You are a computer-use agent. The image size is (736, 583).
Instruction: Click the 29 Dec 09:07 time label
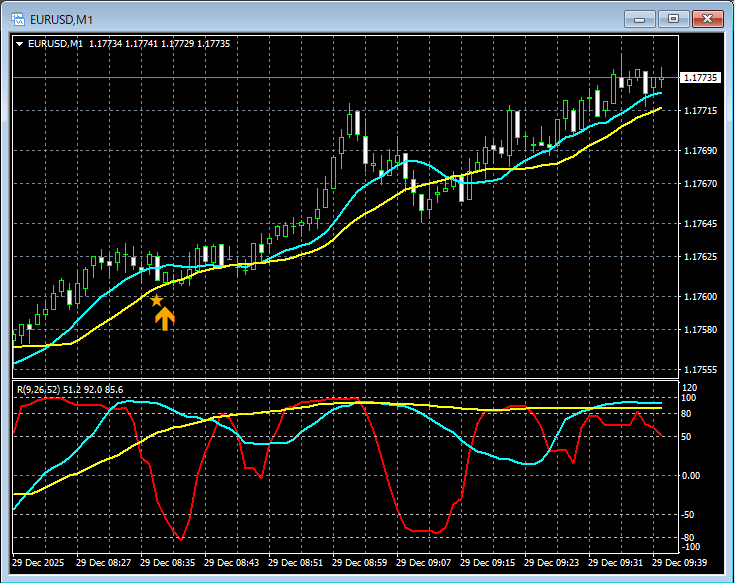pyautogui.click(x=423, y=562)
